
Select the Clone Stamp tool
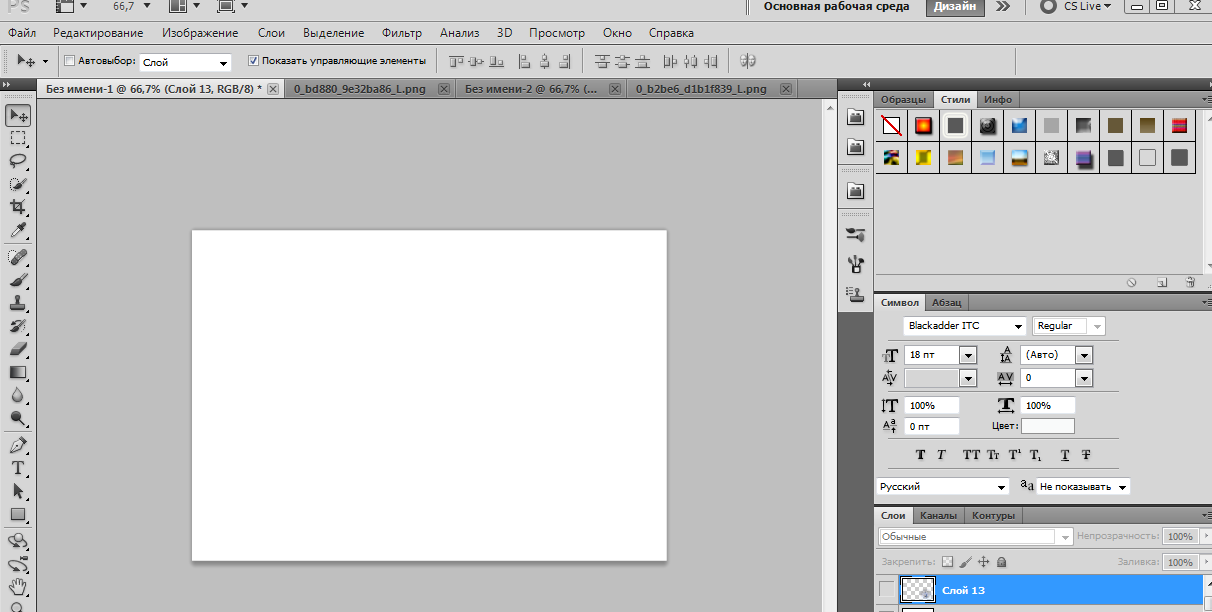point(18,304)
